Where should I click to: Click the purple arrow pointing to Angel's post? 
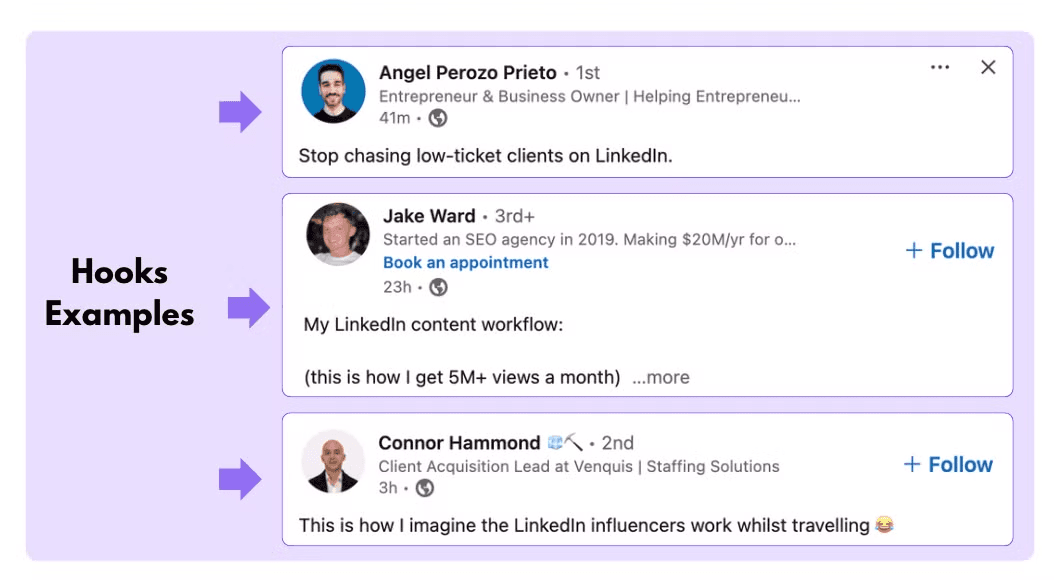pyautogui.click(x=240, y=112)
